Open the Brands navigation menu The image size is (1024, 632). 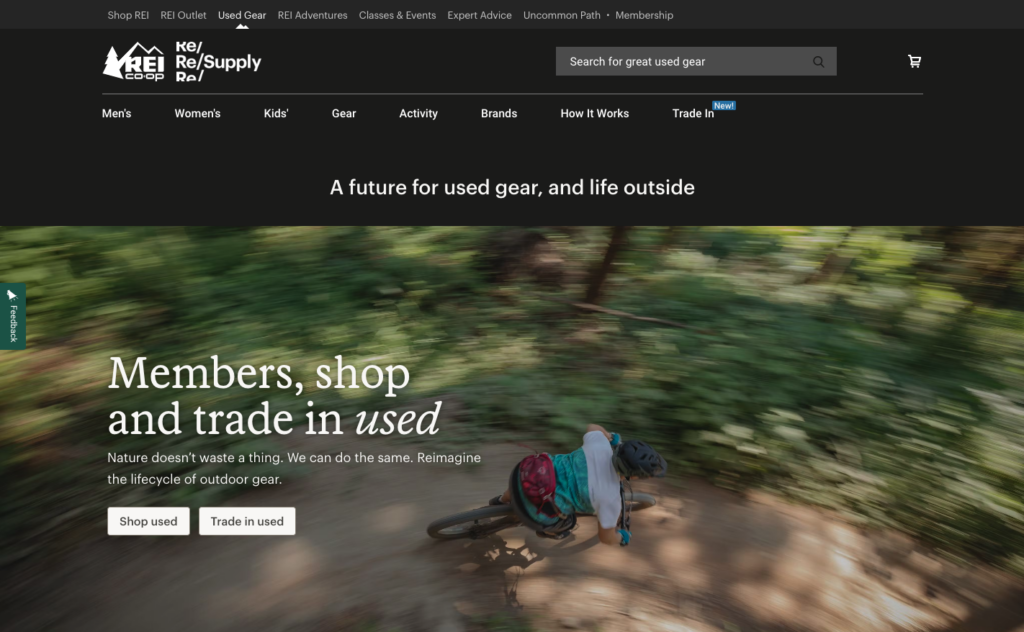pos(499,114)
